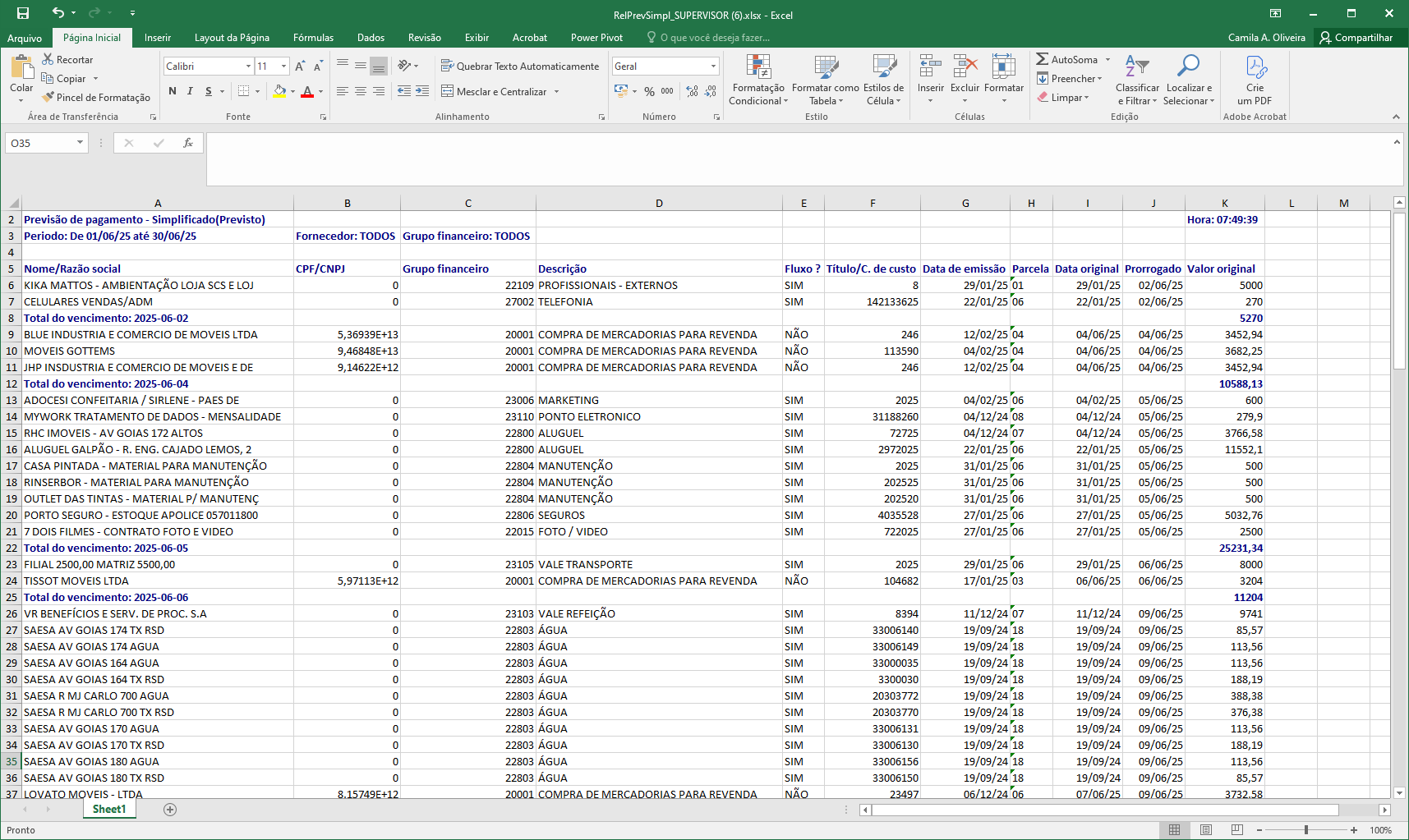
Task: Click Recortar scissors icon
Action: [48, 59]
